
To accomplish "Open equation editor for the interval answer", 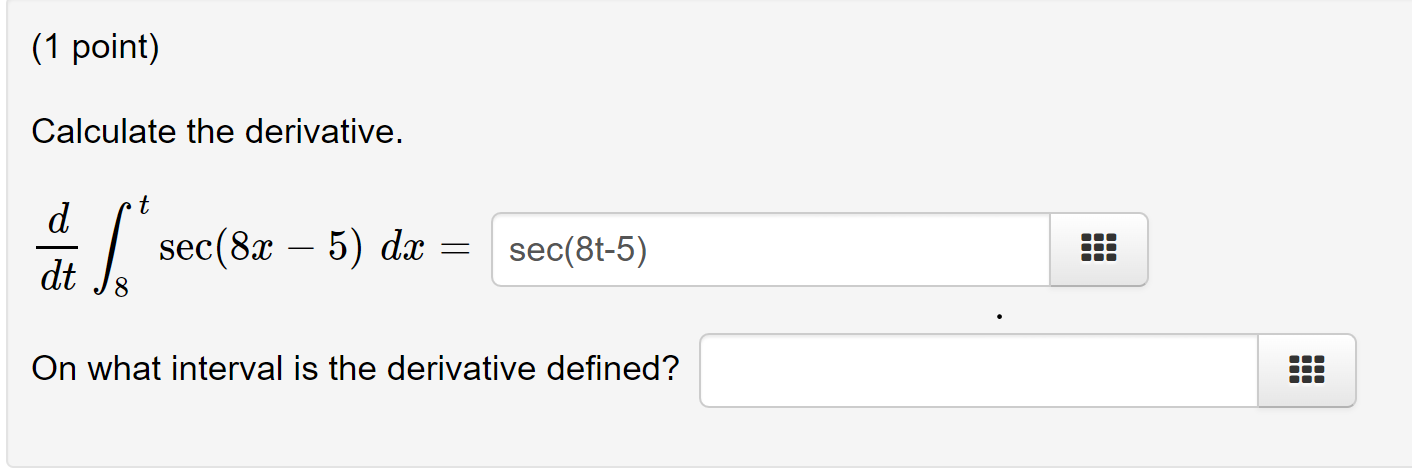I will tap(1307, 370).
